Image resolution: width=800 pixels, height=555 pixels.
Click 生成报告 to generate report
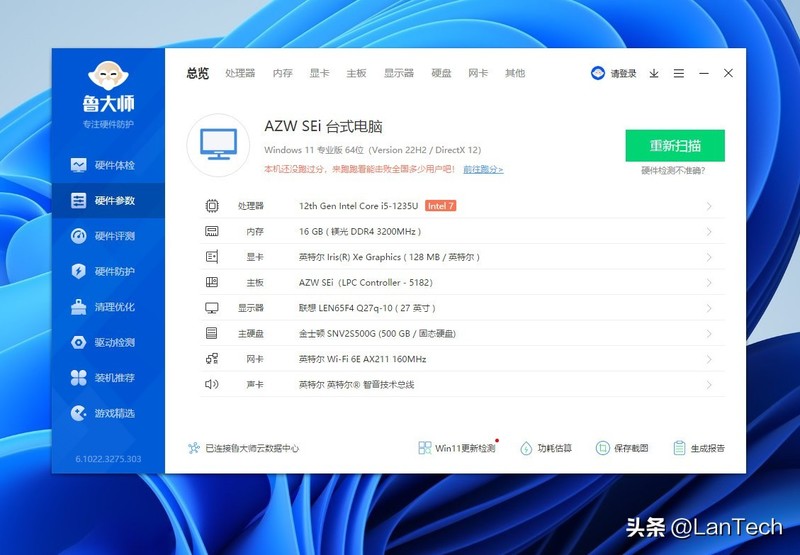(x=699, y=448)
